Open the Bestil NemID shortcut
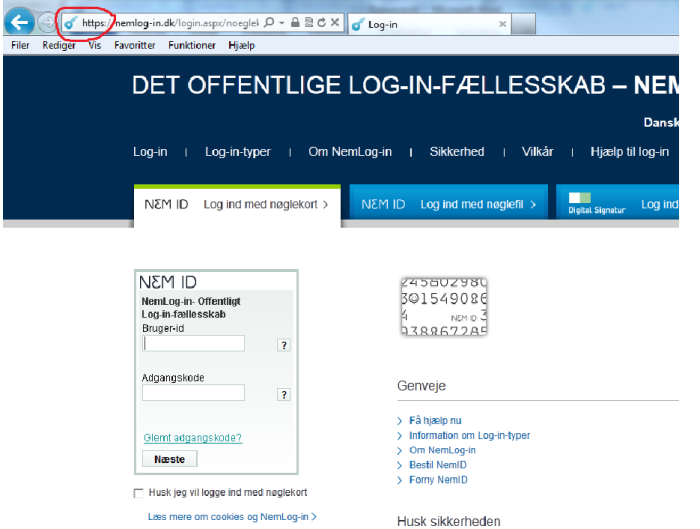This screenshot has width=700, height=529. pos(438,465)
